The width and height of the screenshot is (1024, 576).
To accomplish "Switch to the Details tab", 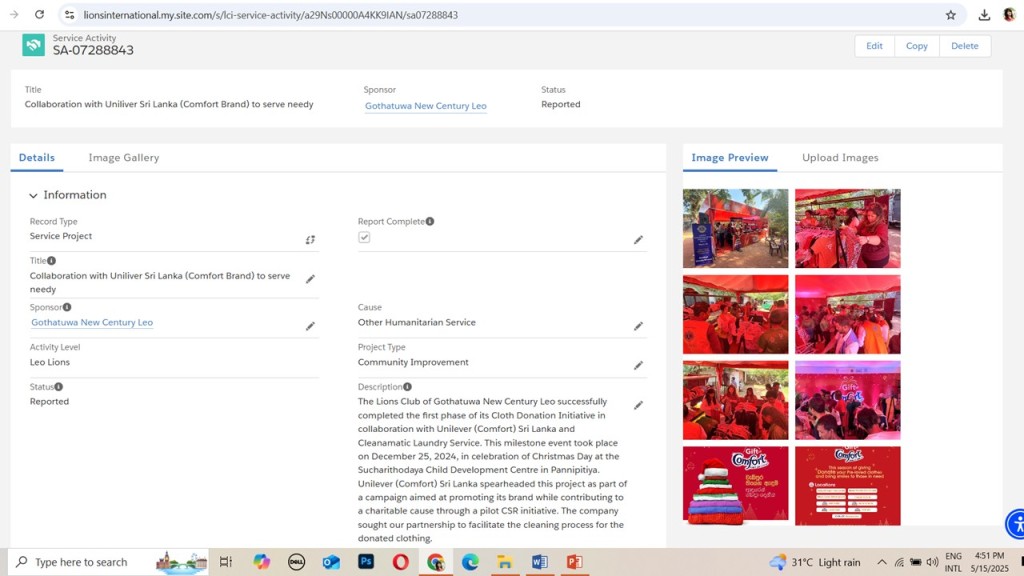I will (37, 157).
